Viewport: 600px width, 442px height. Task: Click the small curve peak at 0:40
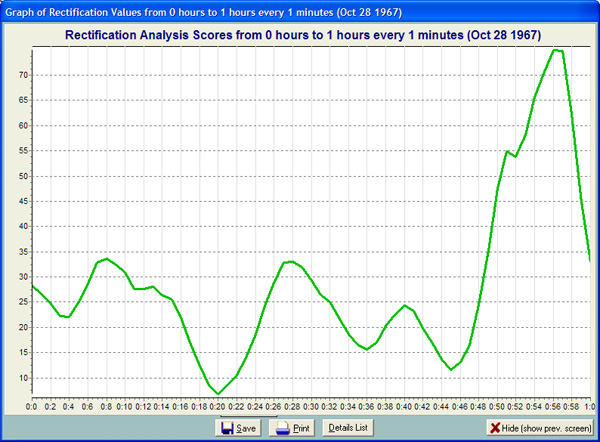click(x=404, y=305)
